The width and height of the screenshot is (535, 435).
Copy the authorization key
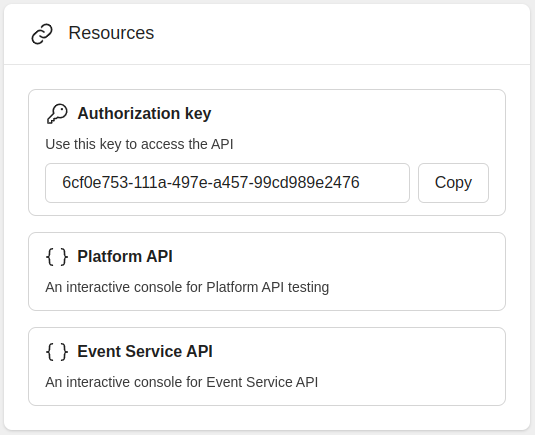(x=453, y=183)
